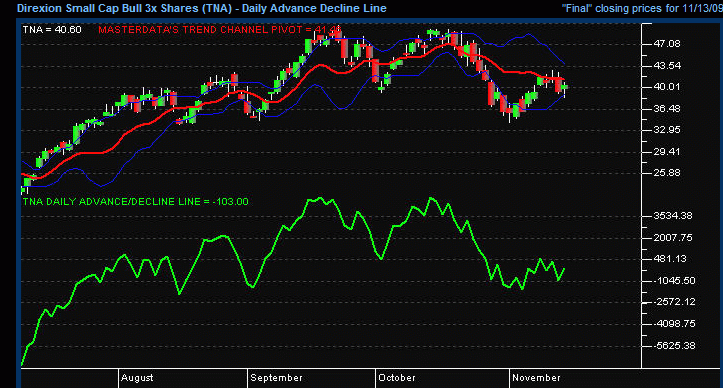Select the 32.95 price axis value

click(x=667, y=130)
